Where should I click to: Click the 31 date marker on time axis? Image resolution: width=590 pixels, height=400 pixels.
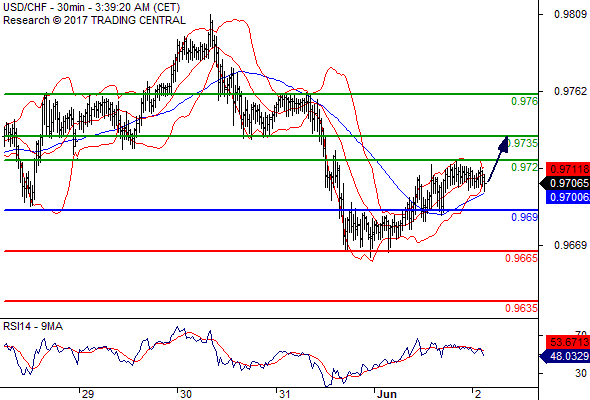coord(284,394)
